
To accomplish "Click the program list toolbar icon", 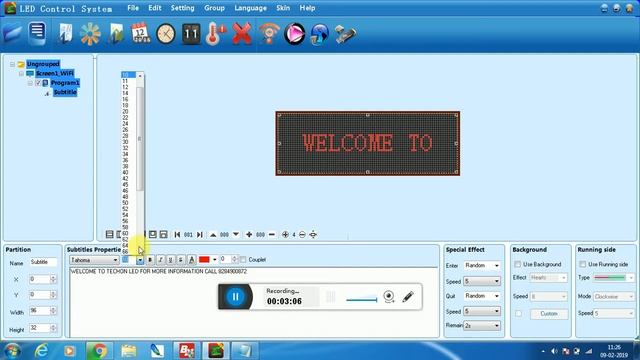I will (x=37, y=33).
